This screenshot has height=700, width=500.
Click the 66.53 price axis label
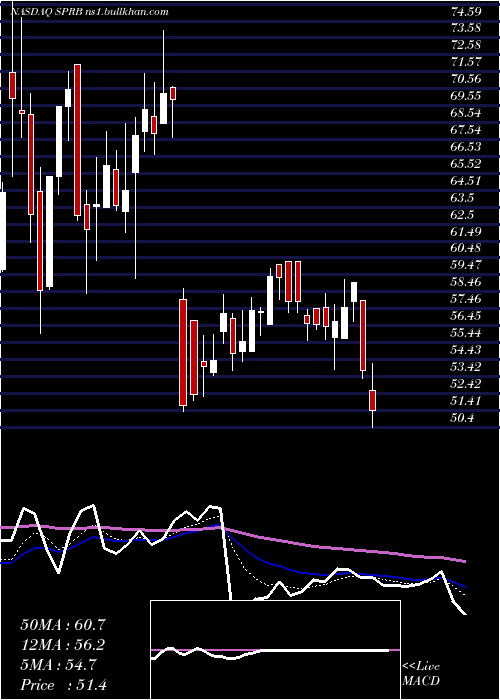point(466,147)
